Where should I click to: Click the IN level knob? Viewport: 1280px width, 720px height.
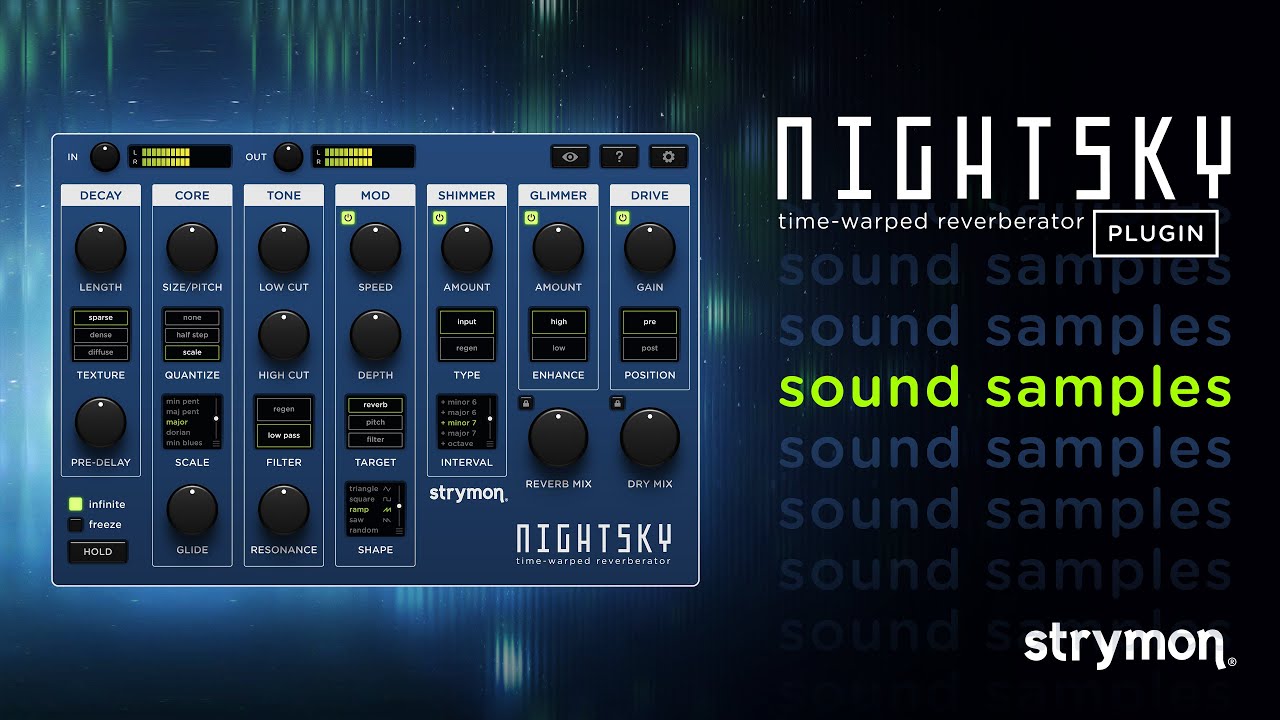tap(105, 157)
